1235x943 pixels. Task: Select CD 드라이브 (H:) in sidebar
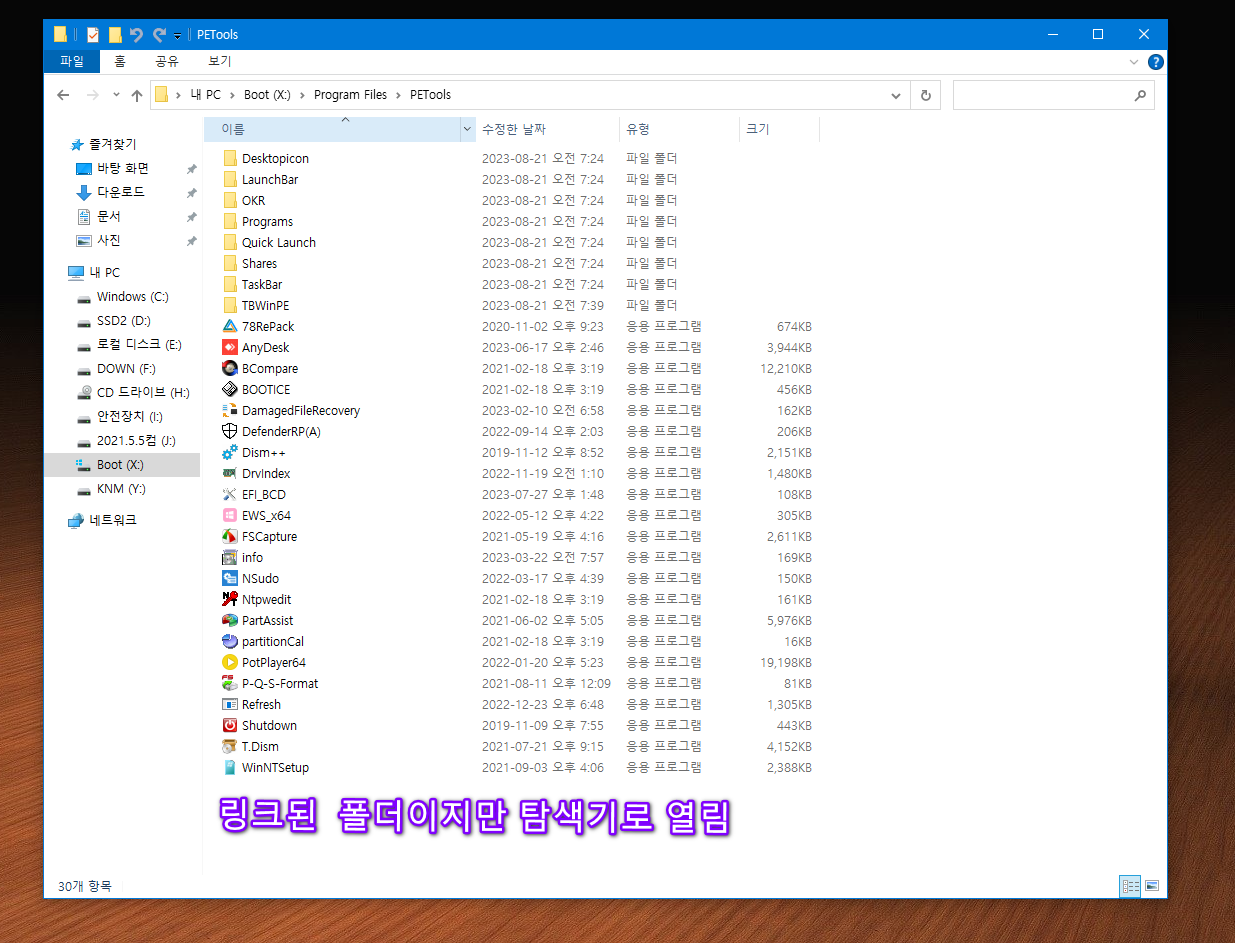click(143, 393)
